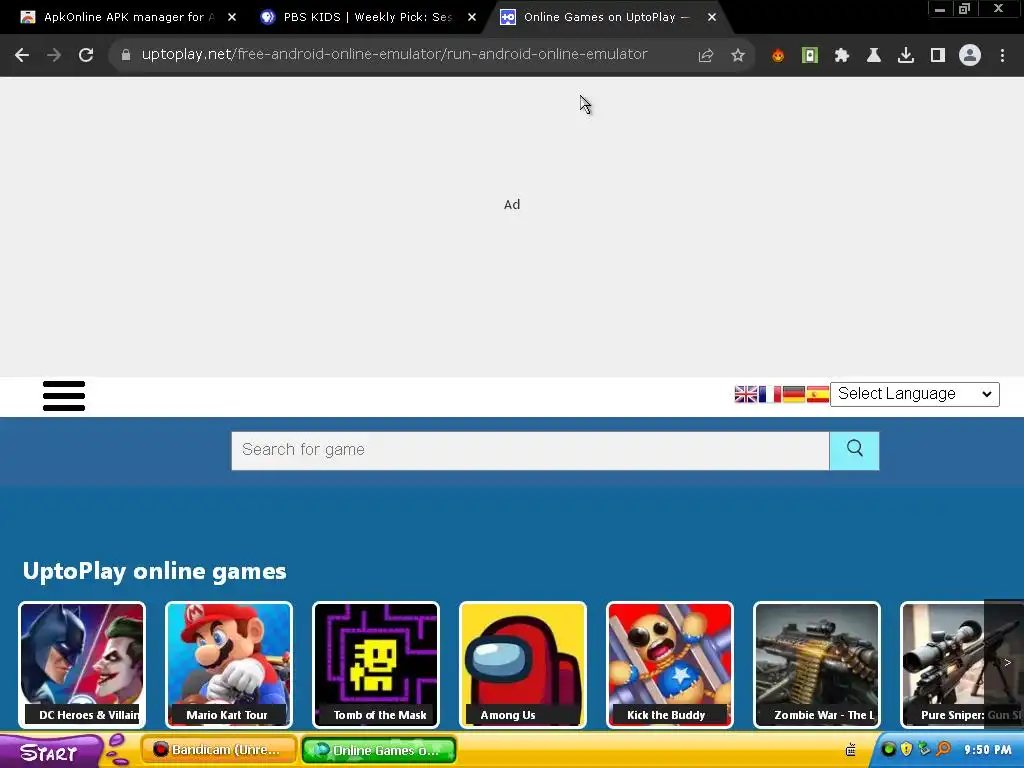Screen dimensions: 1024x768
Task: Bookmark this page with the star
Action: 737,56
